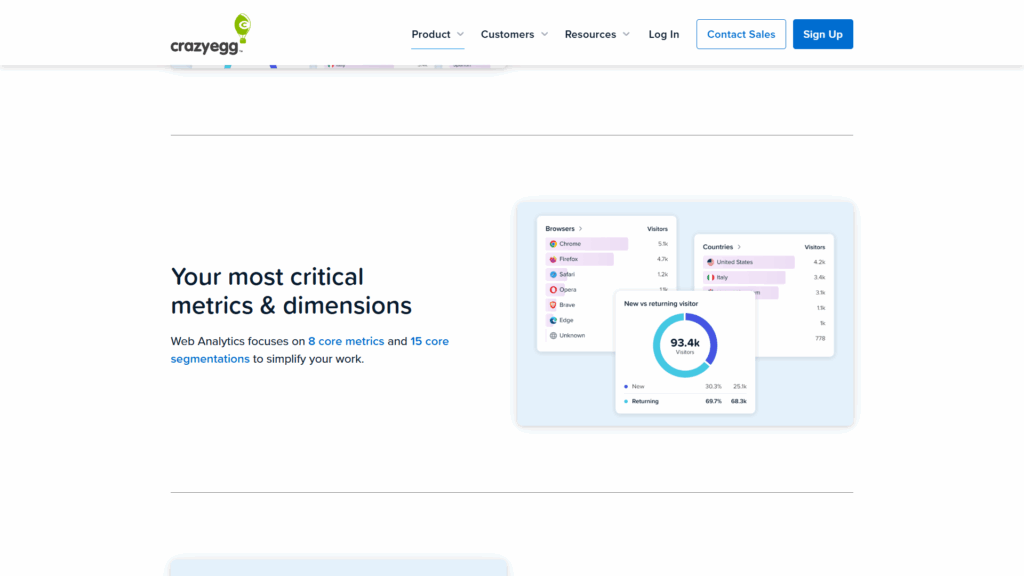Click the chevron next to Countries
This screenshot has height=576, width=1024.
pos(739,247)
